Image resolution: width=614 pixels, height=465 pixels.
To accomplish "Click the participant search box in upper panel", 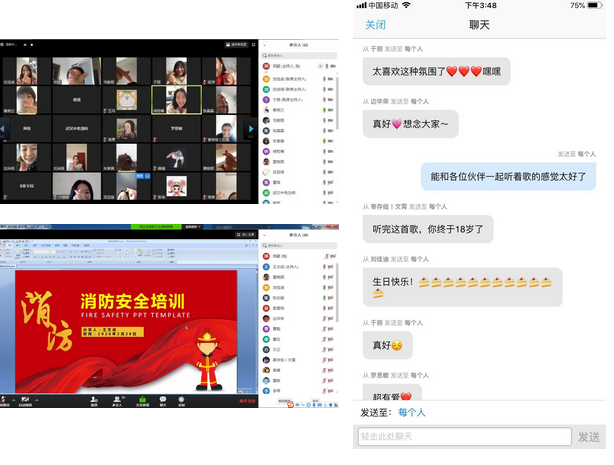I will click(x=298, y=54).
